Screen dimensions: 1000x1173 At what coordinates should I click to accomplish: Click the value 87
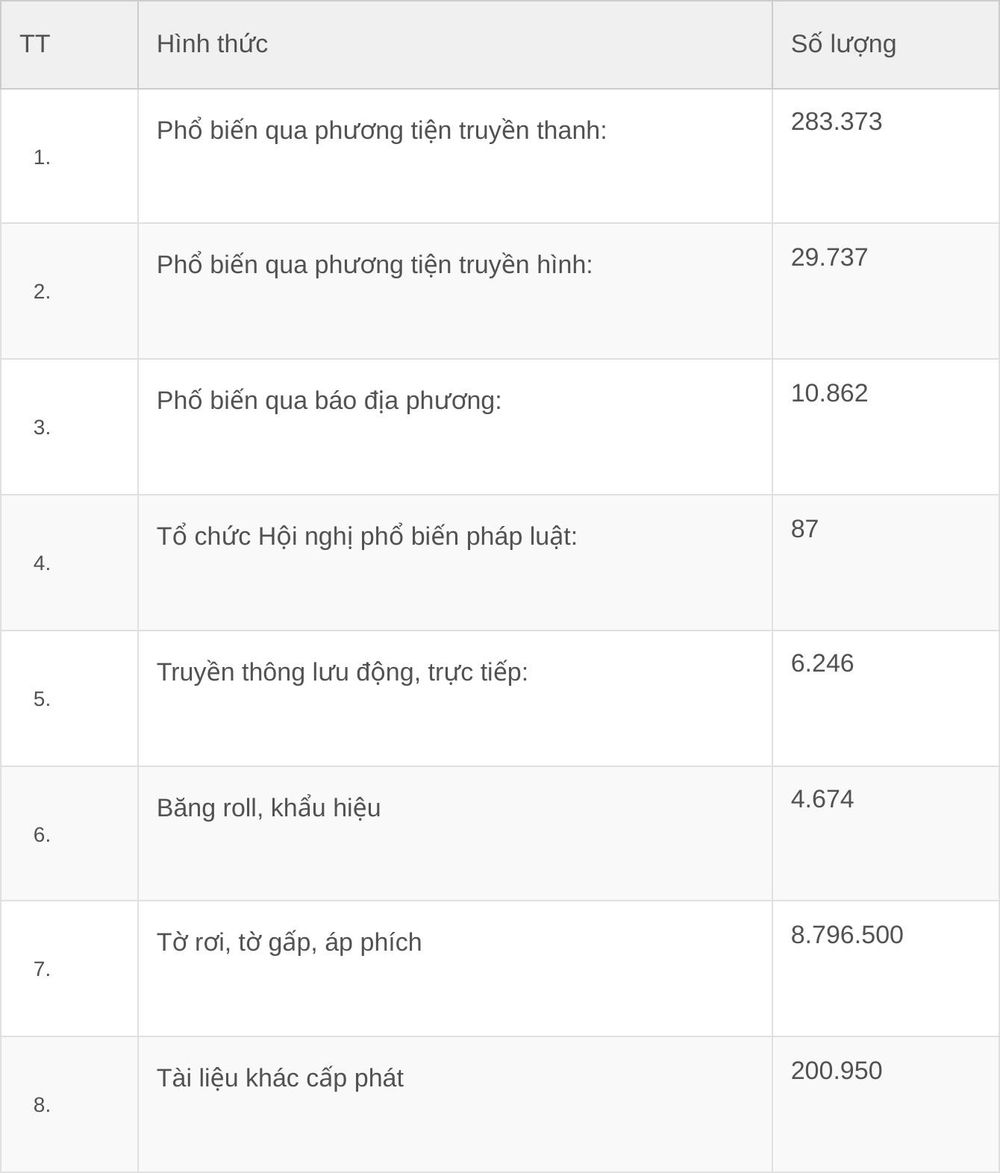[x=804, y=529]
